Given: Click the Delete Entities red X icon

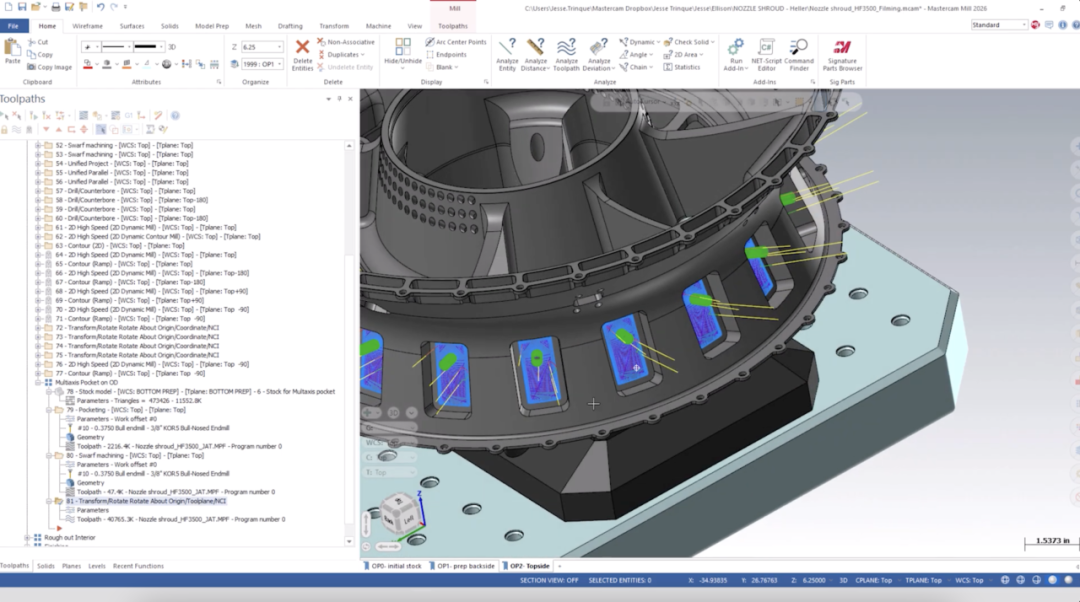Looking at the screenshot, I should [302, 47].
